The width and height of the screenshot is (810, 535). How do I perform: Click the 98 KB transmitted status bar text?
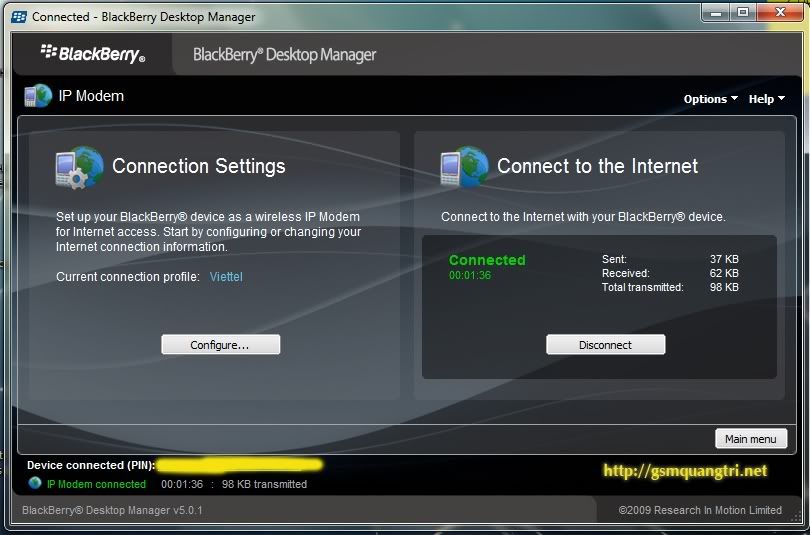pos(264,484)
